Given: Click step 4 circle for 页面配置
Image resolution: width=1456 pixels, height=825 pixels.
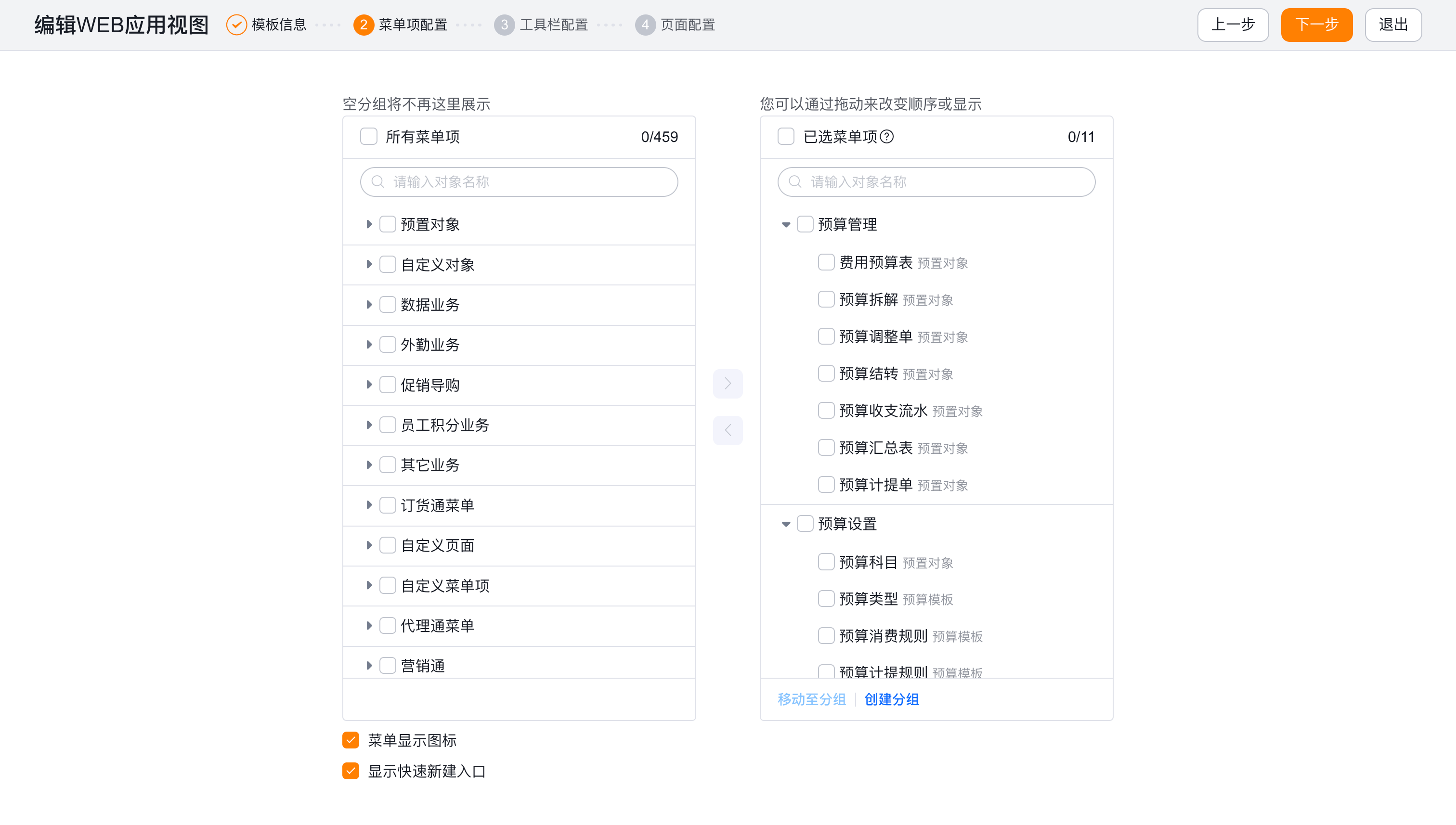Looking at the screenshot, I should click(645, 25).
